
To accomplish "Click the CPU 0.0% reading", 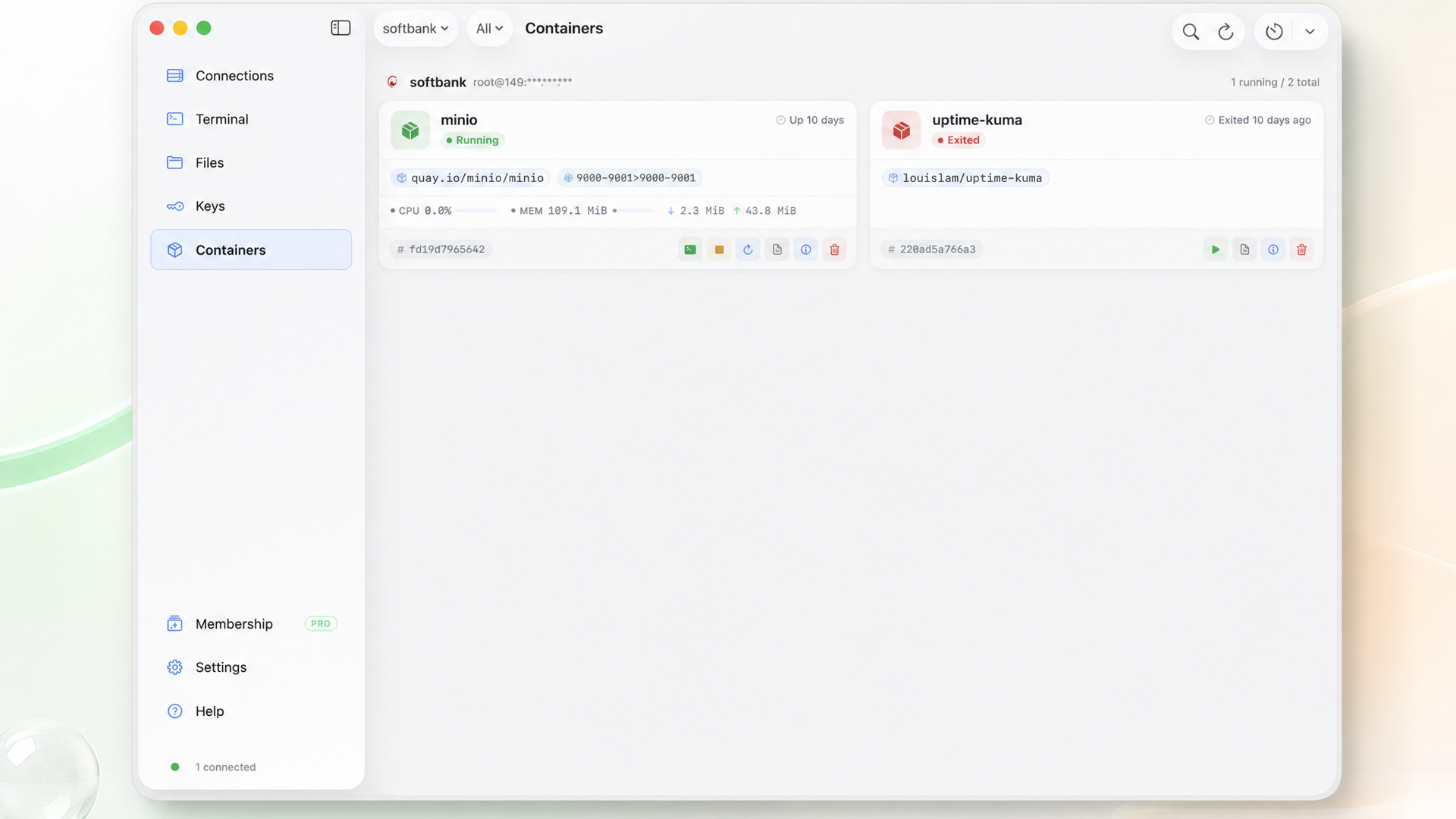I will 421,211.
